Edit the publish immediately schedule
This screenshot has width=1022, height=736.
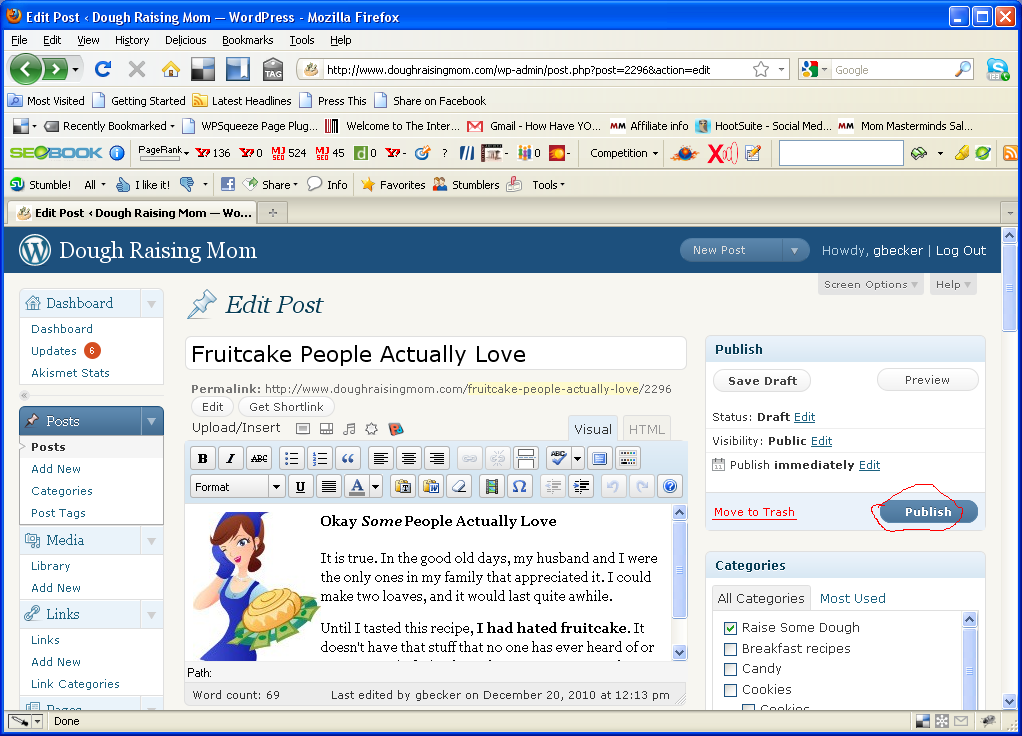869,465
